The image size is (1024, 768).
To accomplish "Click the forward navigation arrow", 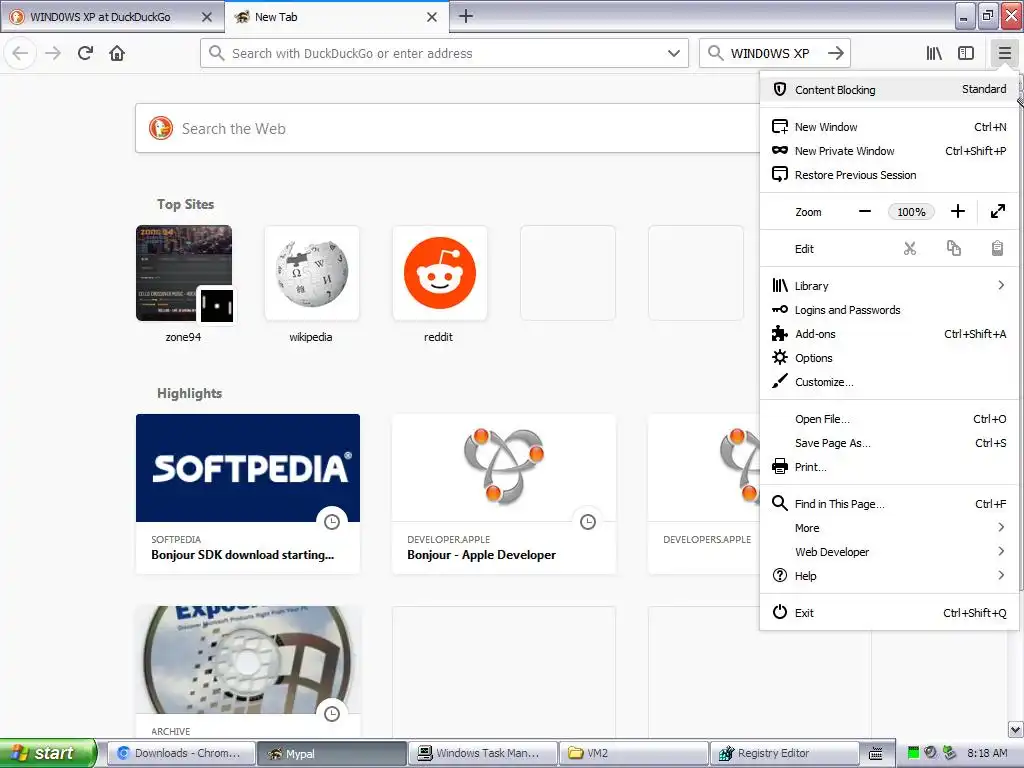I will (x=53, y=53).
